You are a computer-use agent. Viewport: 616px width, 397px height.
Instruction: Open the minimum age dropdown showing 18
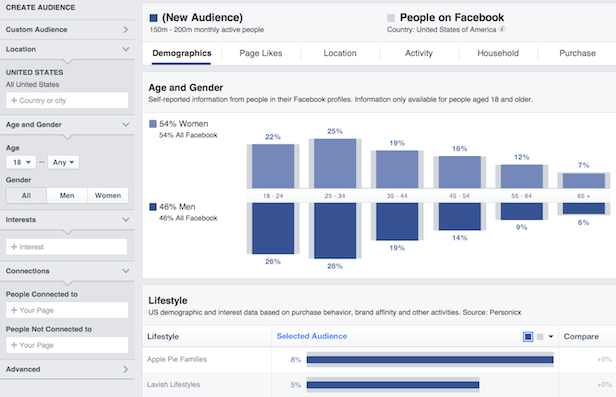[21, 162]
